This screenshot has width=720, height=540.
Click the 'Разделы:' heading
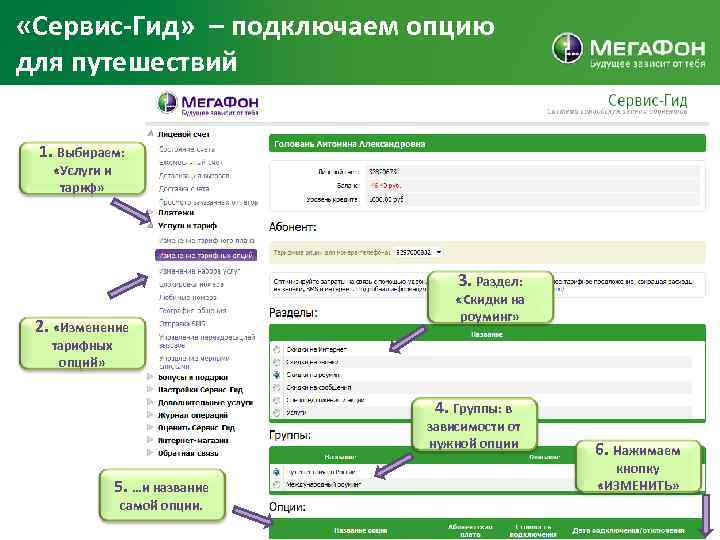(x=293, y=313)
